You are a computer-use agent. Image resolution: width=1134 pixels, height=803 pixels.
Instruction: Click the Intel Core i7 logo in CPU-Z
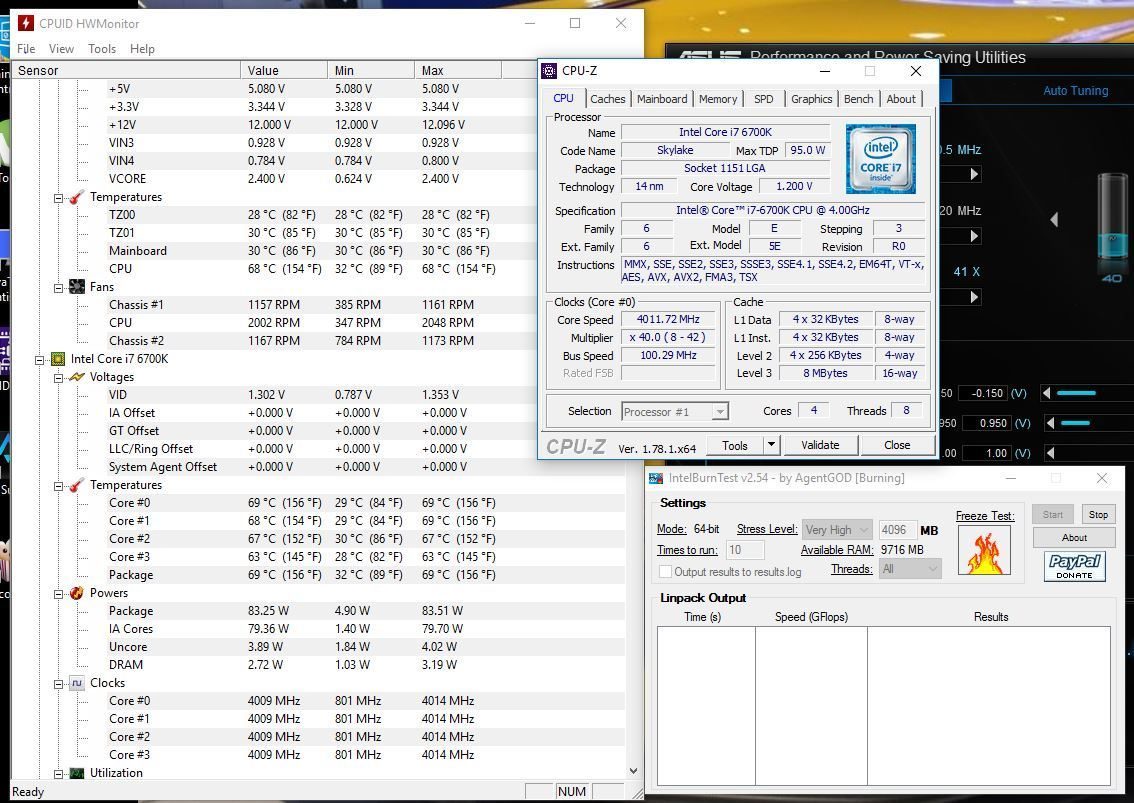tap(880, 158)
